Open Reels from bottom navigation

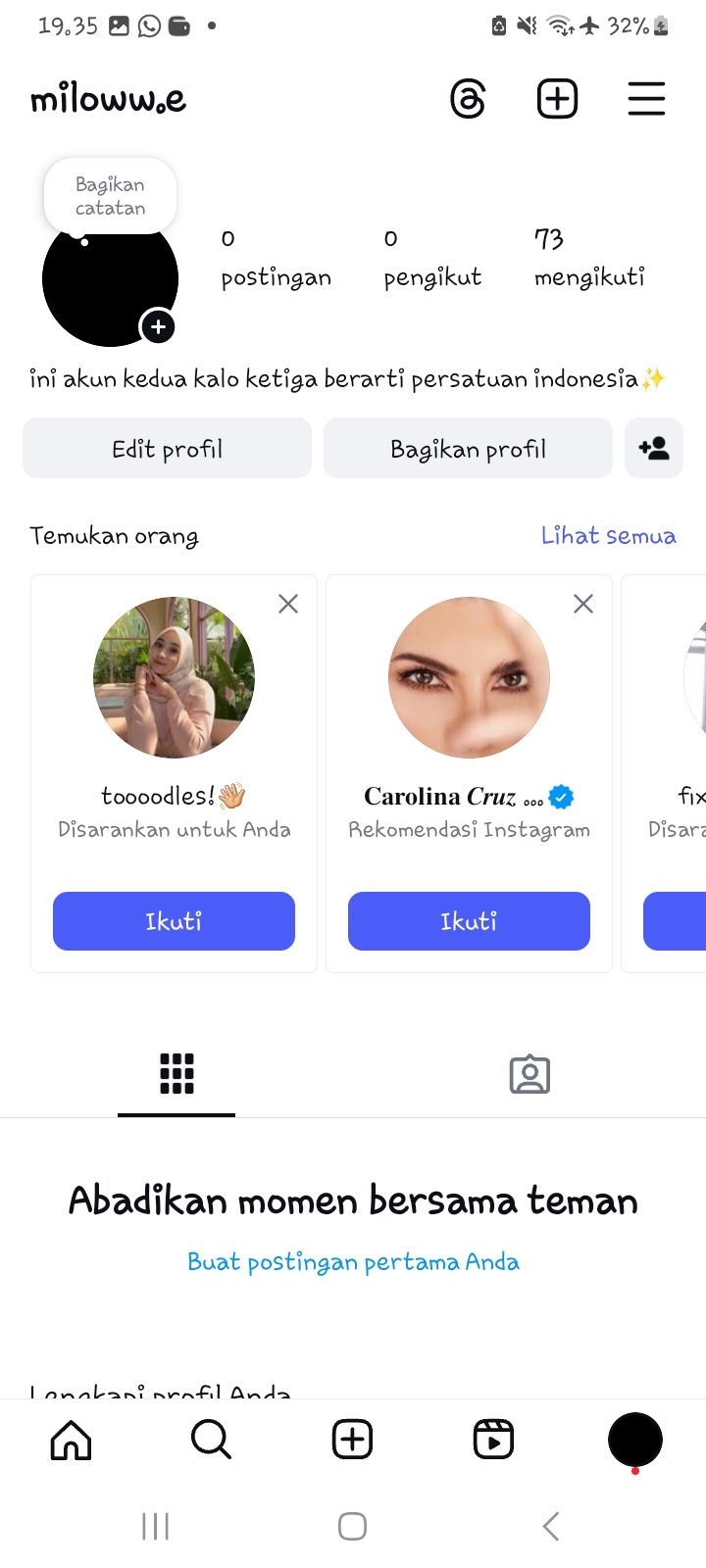(493, 1440)
